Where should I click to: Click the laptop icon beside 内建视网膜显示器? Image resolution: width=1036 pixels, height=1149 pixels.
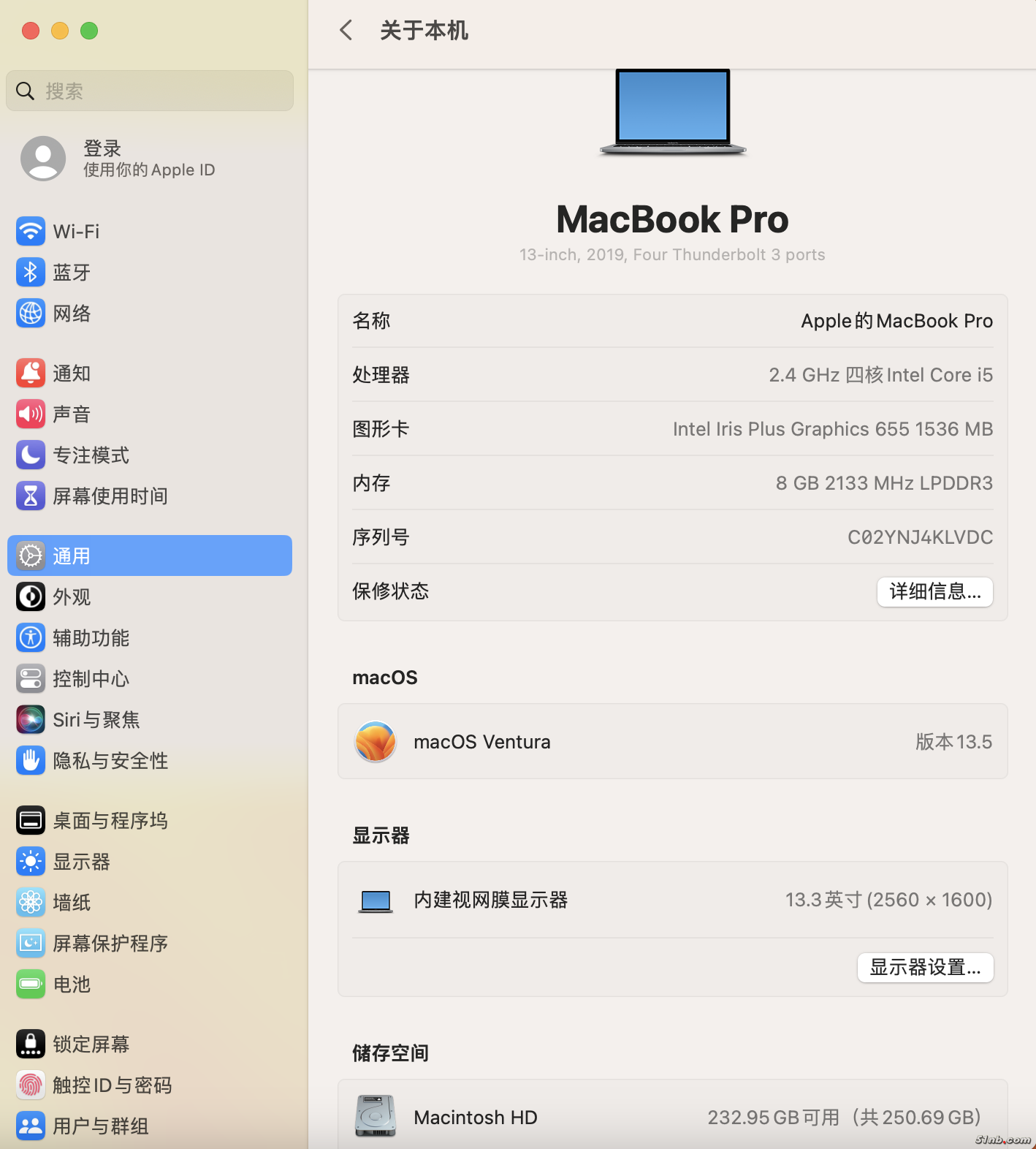click(376, 900)
